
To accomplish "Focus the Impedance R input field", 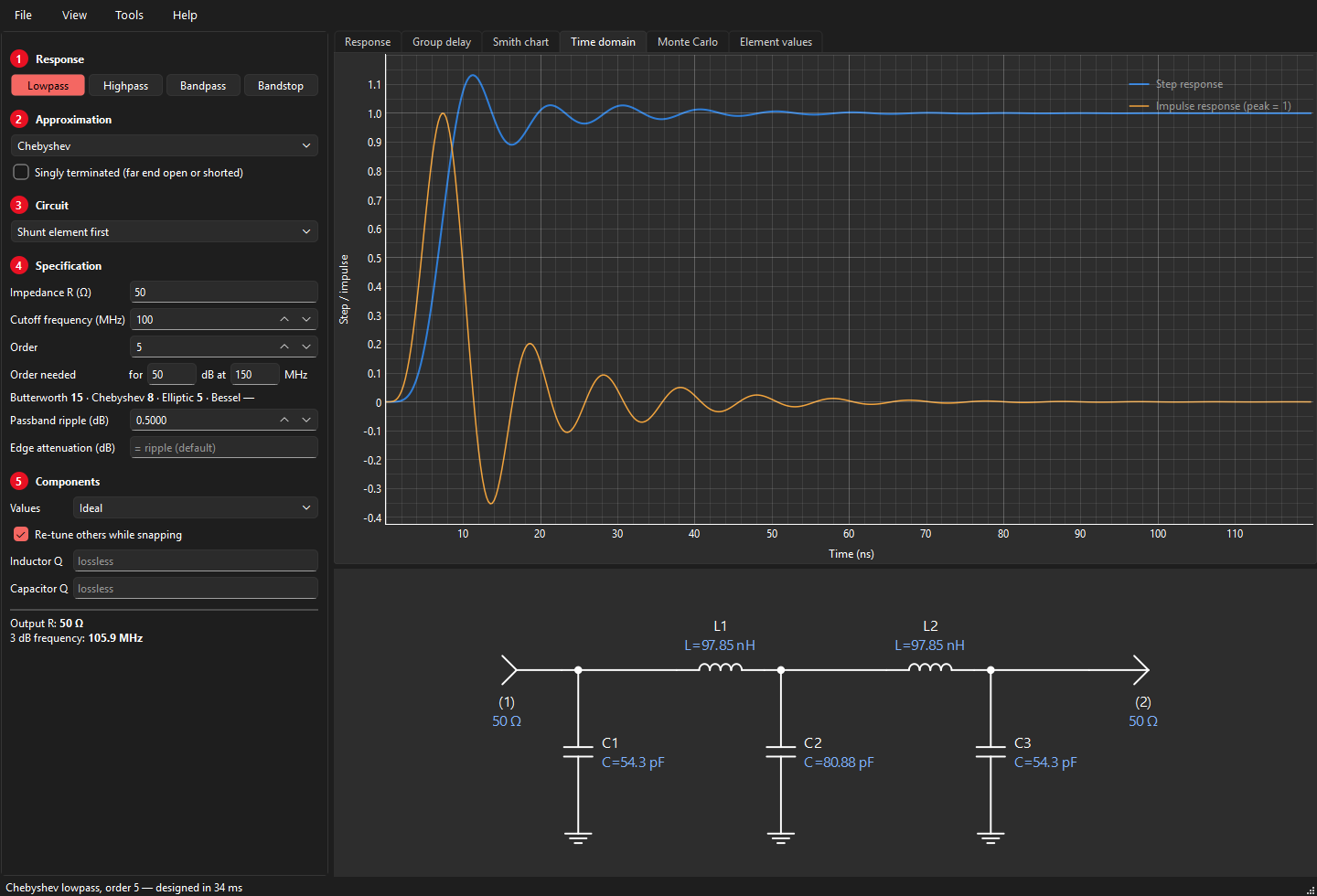I will pyautogui.click(x=224, y=292).
